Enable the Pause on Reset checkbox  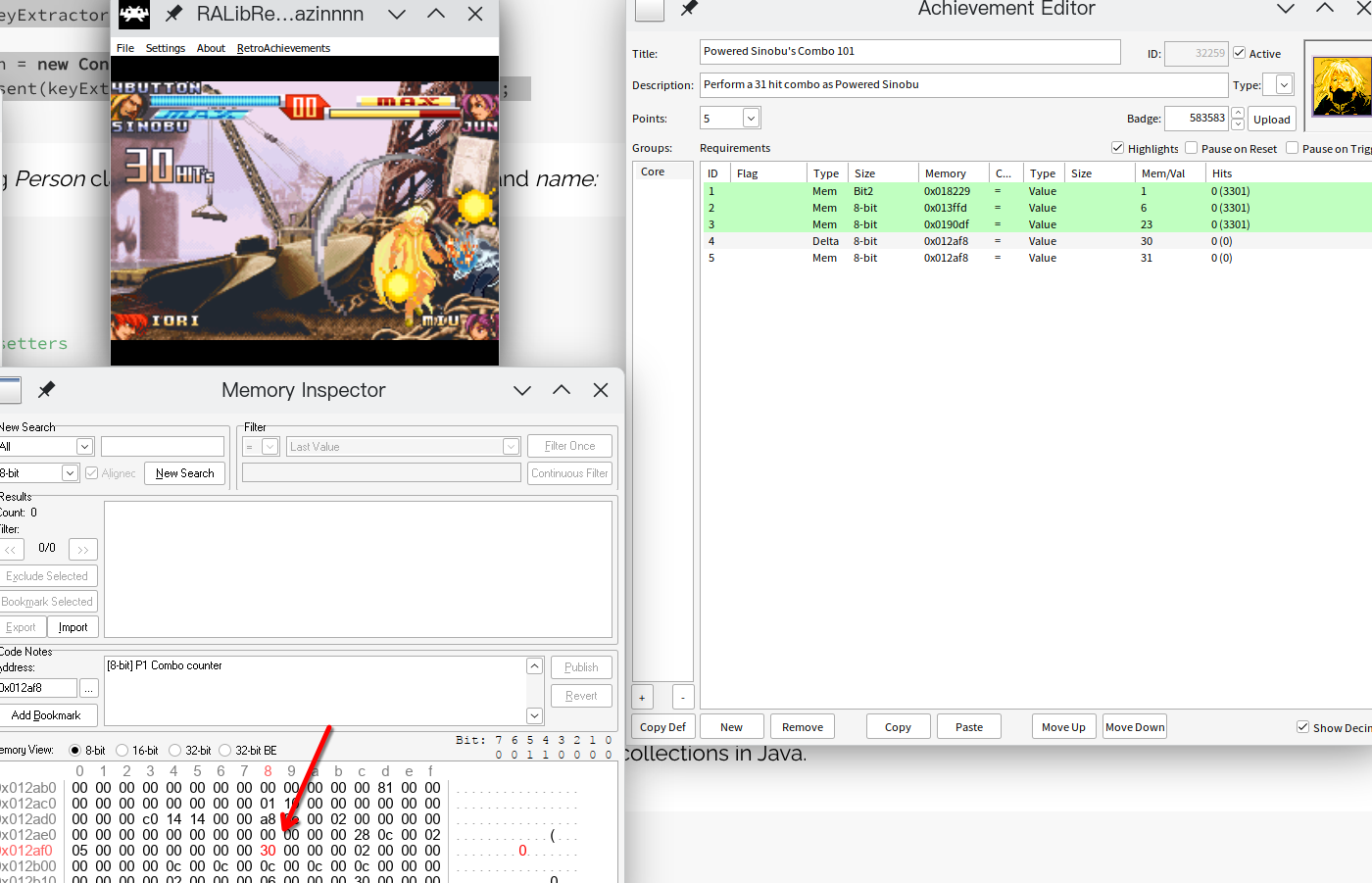tap(1192, 148)
